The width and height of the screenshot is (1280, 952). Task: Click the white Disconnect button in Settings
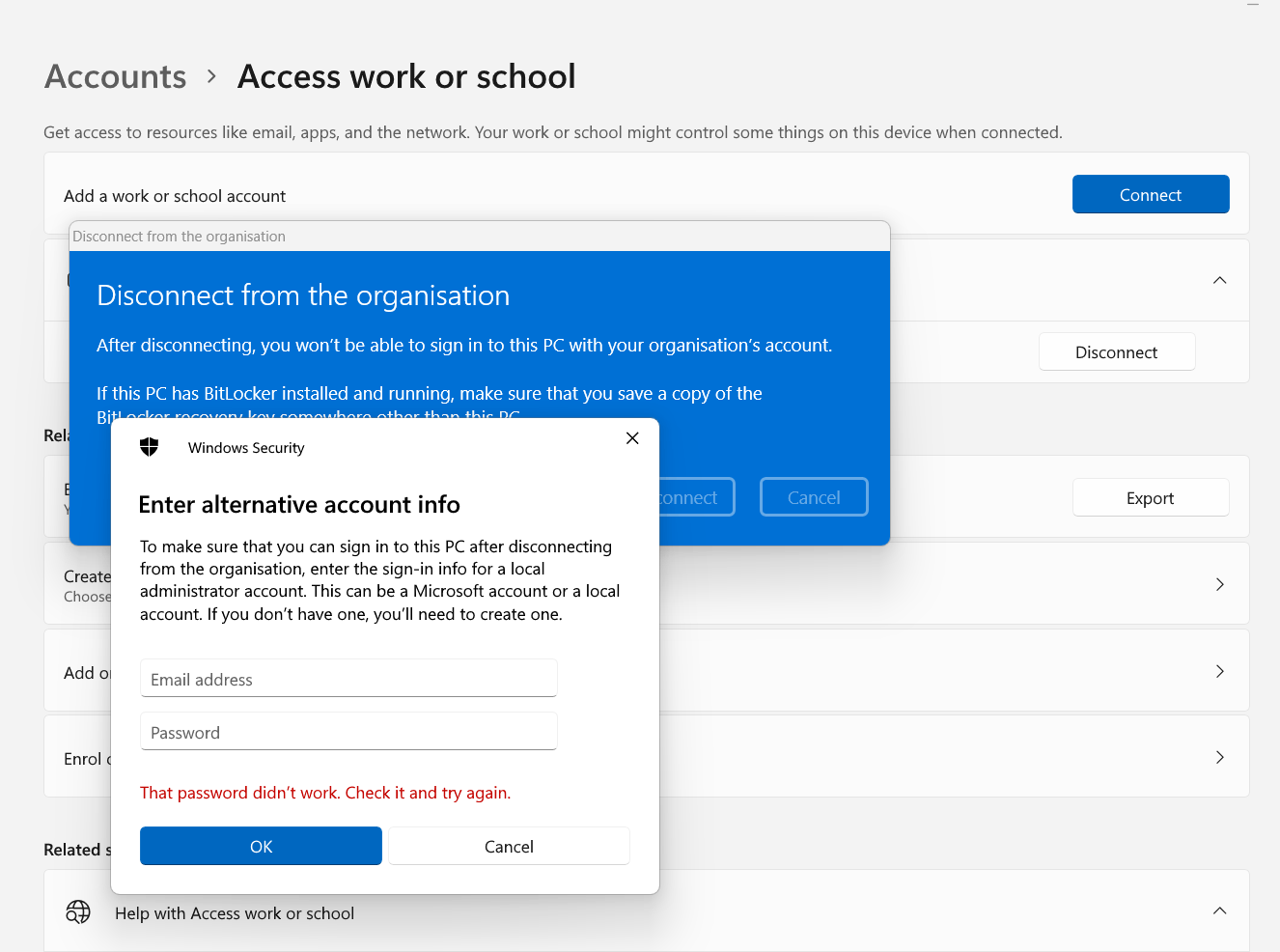tap(1117, 352)
